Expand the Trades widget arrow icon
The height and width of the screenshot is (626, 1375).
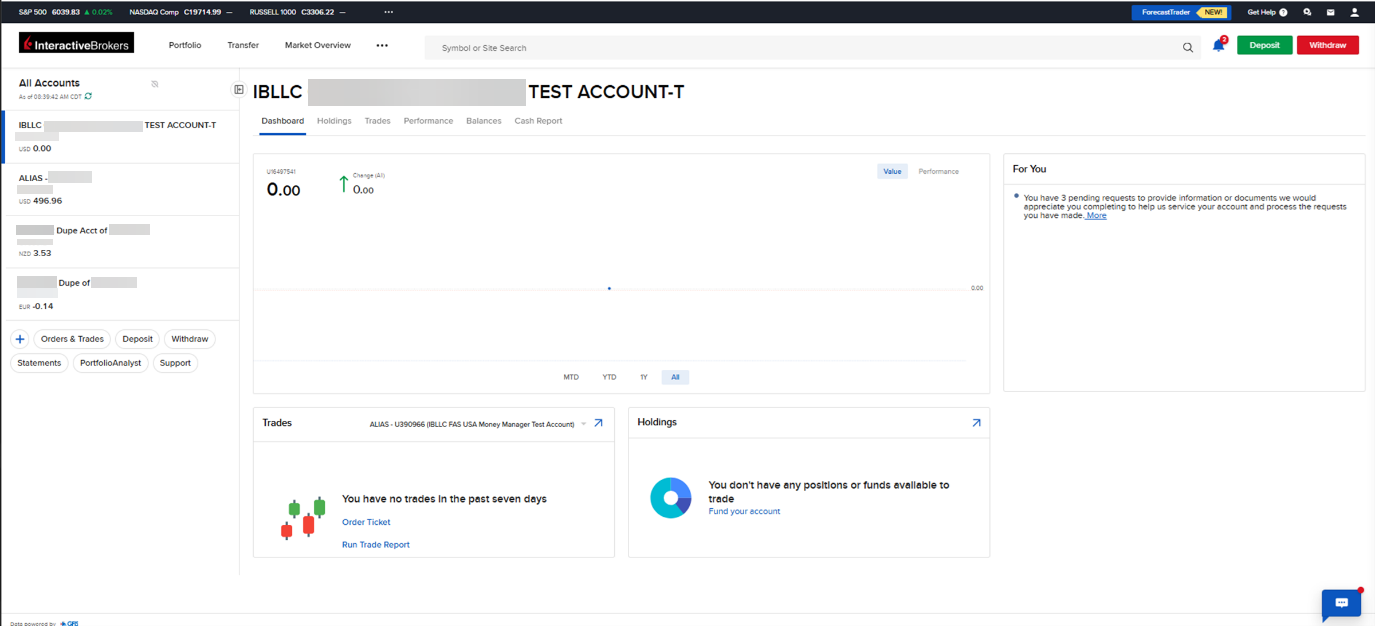(x=598, y=423)
